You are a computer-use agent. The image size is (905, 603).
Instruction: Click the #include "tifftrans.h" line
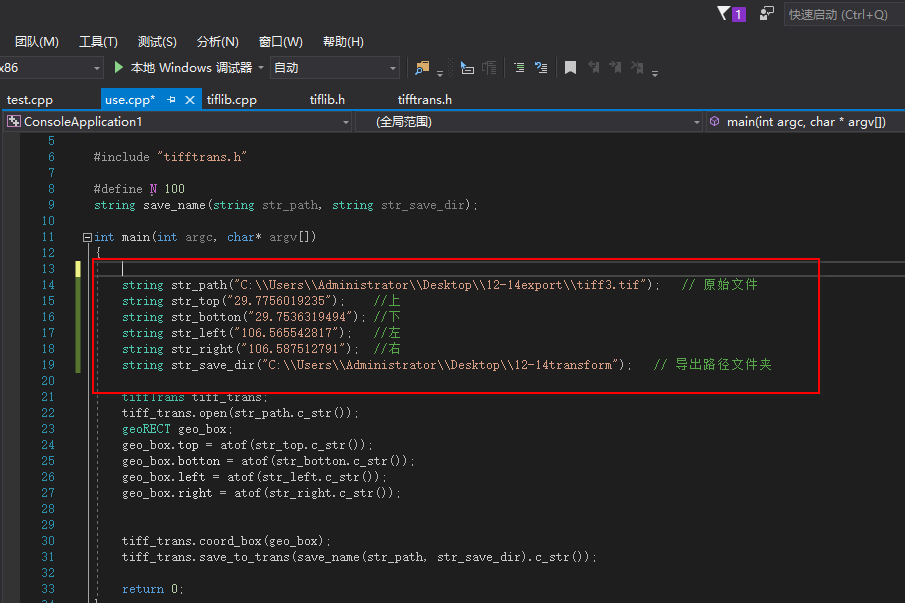(x=170, y=157)
